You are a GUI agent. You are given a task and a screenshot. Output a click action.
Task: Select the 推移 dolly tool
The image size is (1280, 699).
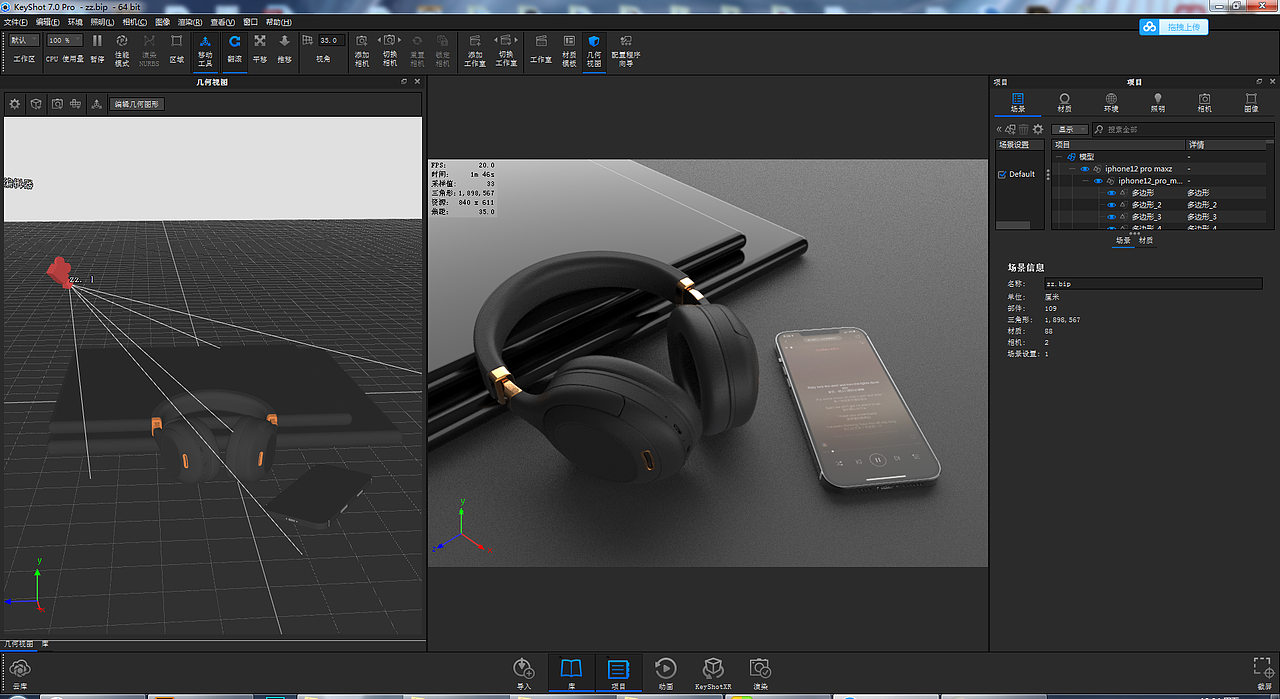[x=285, y=48]
